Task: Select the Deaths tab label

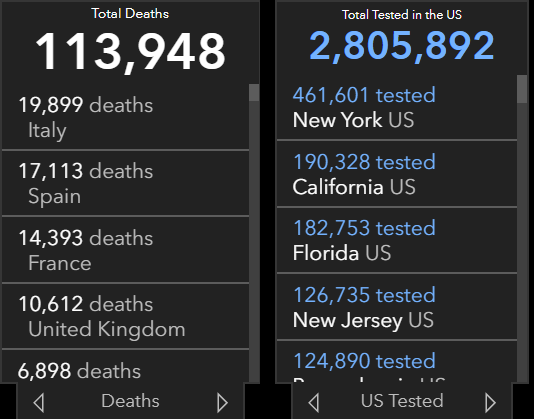Action: click(x=130, y=401)
